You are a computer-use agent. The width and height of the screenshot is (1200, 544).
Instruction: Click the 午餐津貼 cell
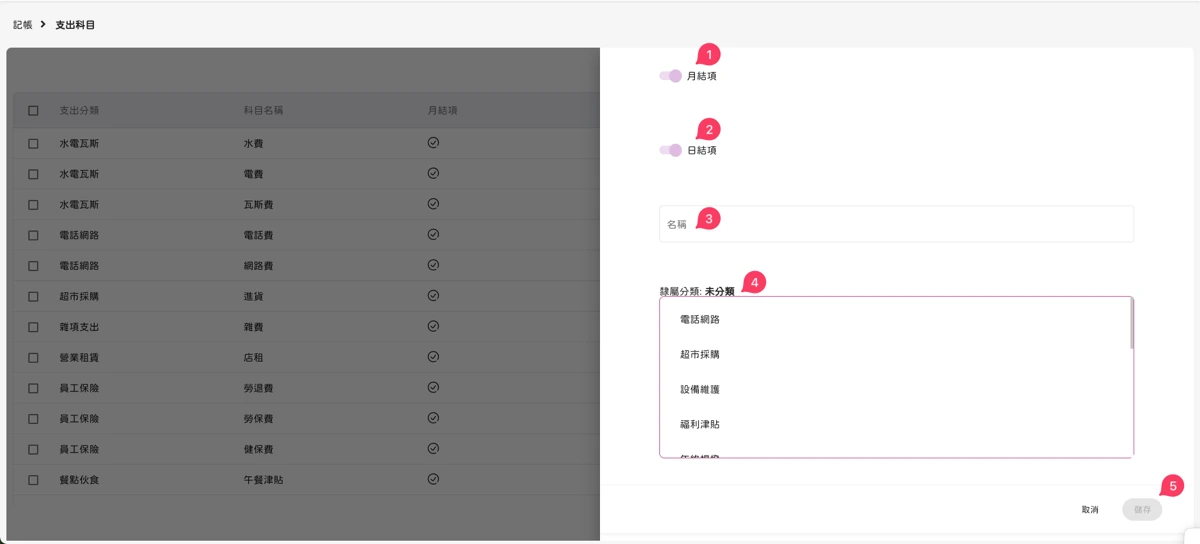pos(264,480)
